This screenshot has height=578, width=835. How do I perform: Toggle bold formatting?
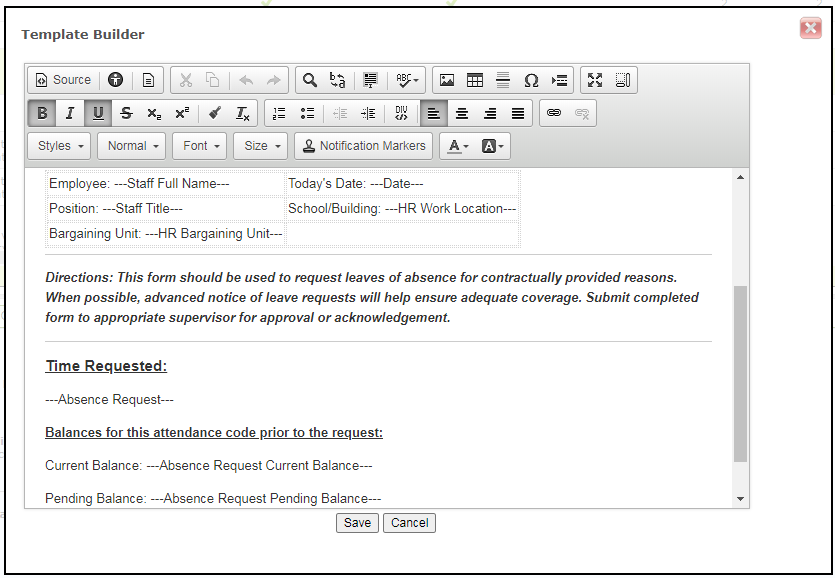pos(41,113)
